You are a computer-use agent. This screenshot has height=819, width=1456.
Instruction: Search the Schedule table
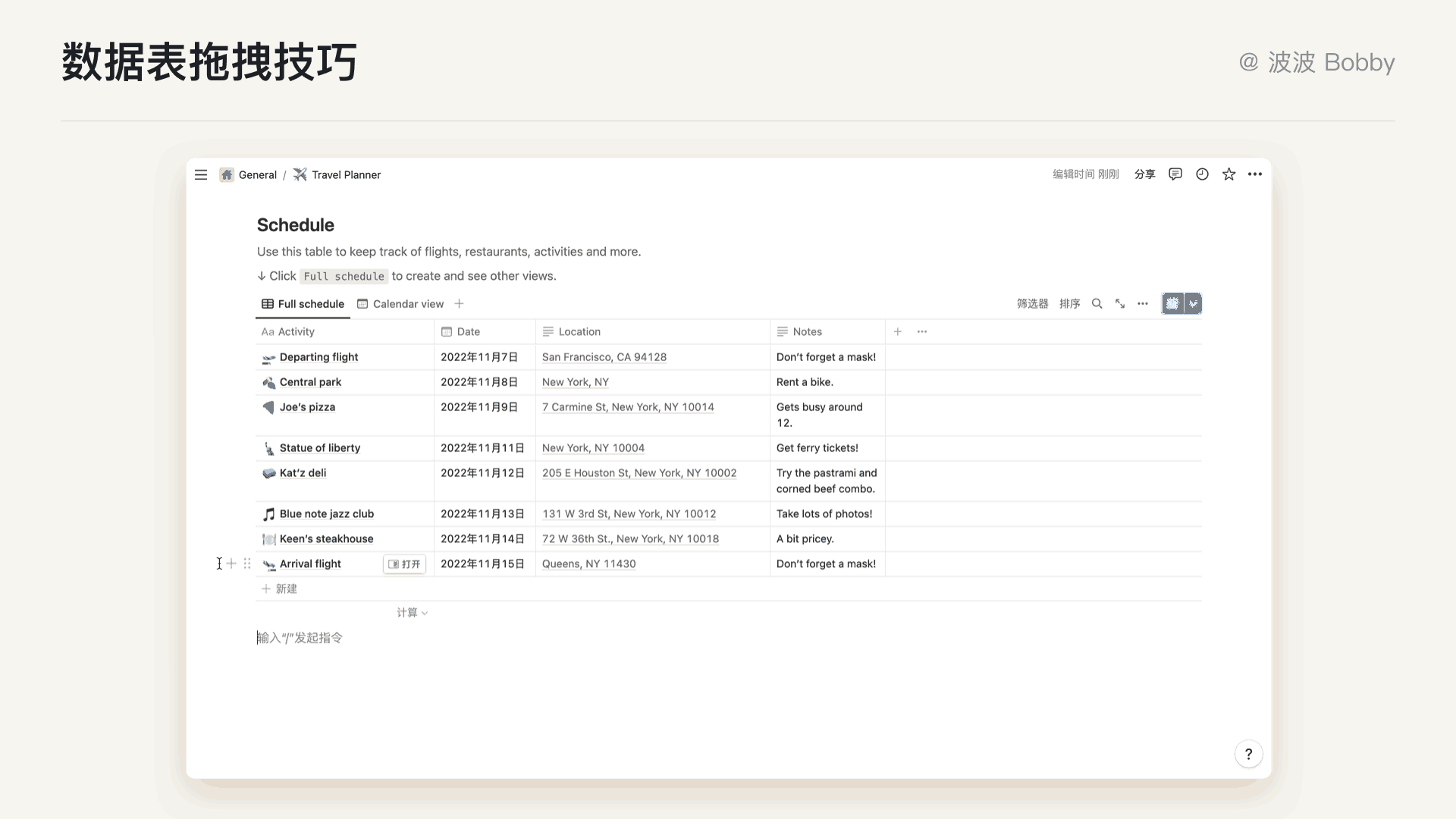[x=1097, y=304]
